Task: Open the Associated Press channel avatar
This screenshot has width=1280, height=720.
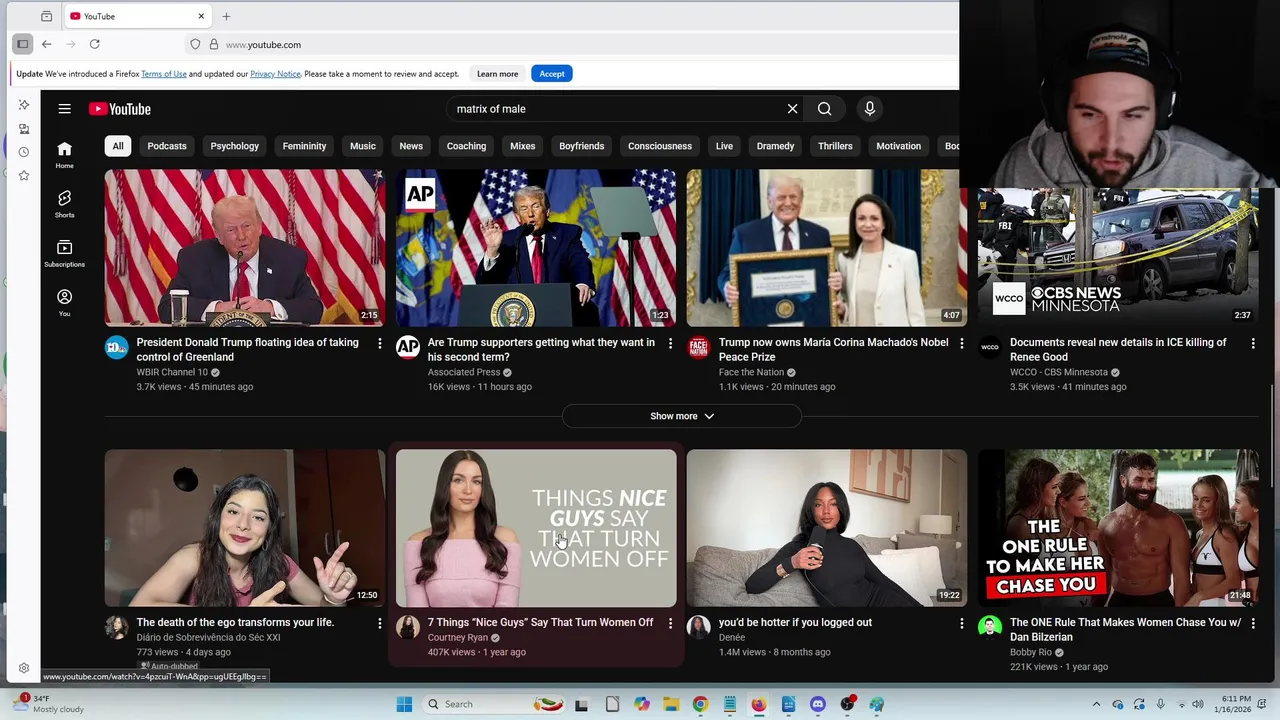Action: (408, 347)
